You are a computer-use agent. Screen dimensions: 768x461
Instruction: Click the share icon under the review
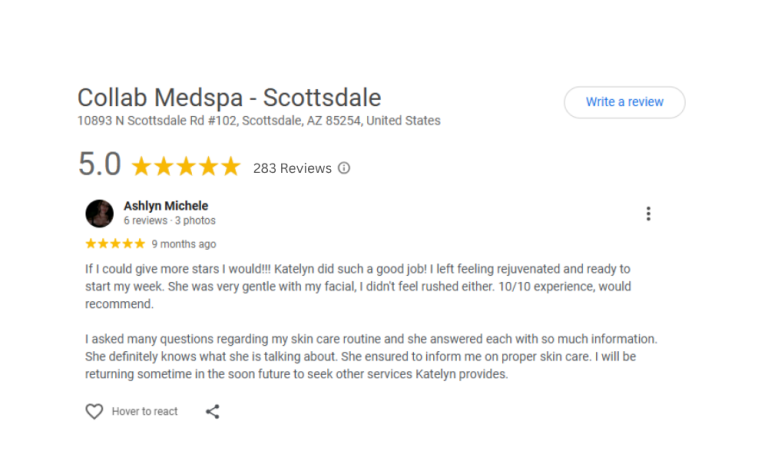[212, 411]
